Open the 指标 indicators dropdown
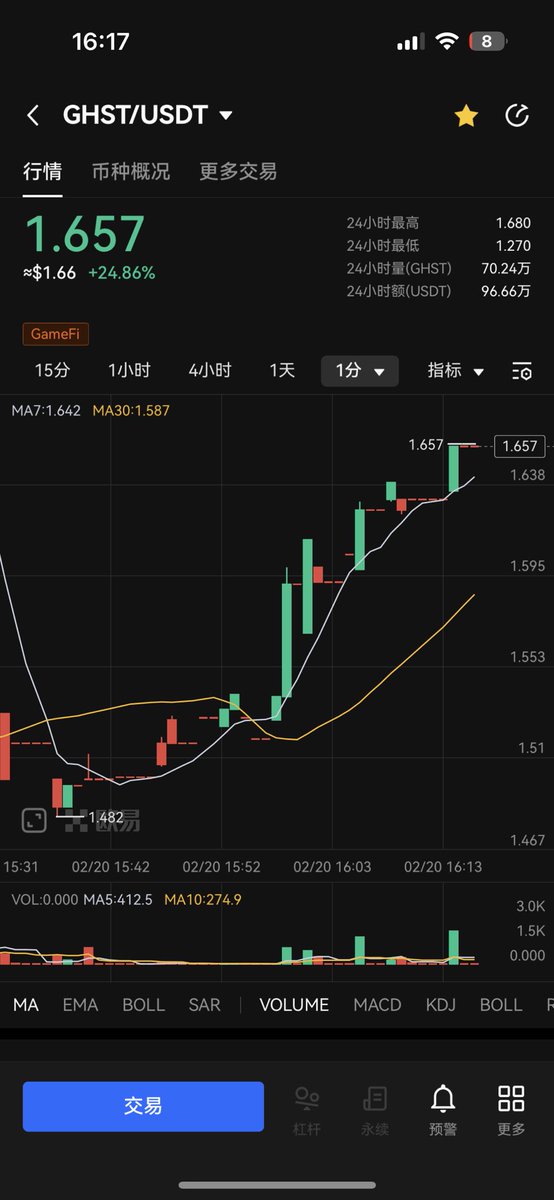 click(456, 371)
